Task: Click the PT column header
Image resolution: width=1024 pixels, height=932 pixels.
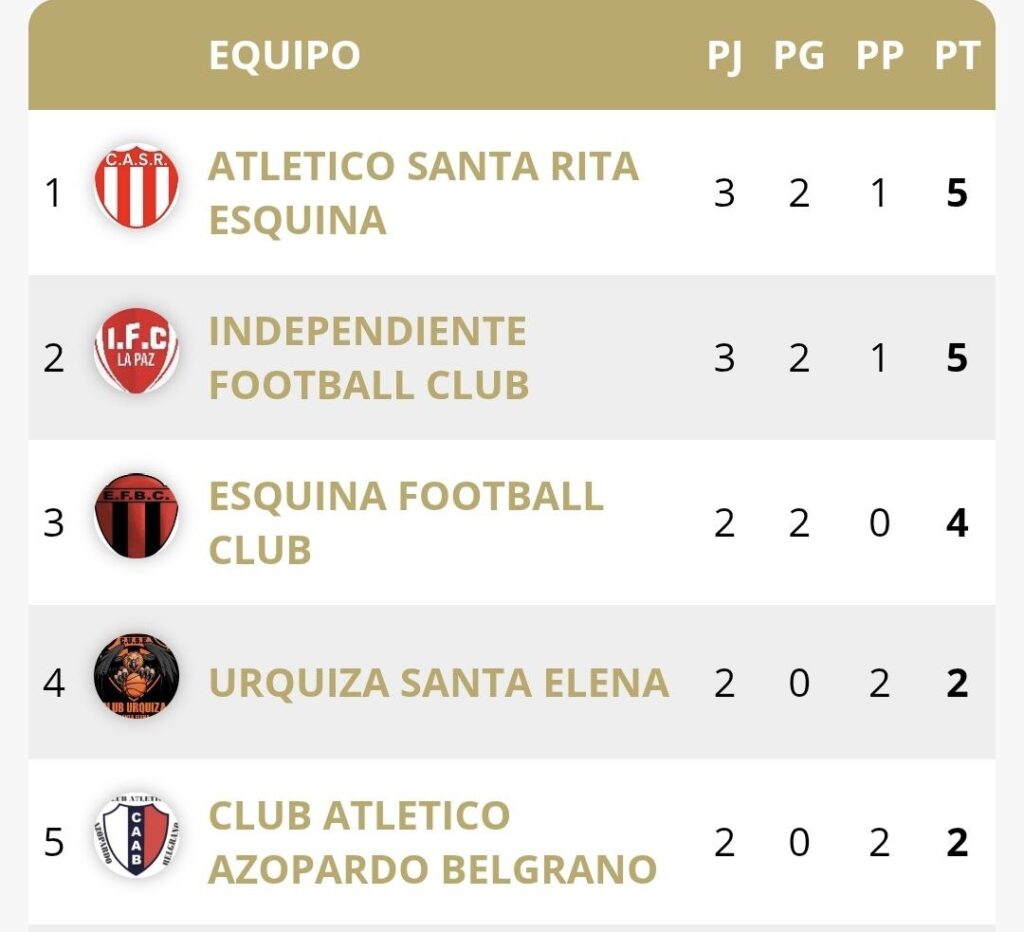Action: [x=957, y=57]
